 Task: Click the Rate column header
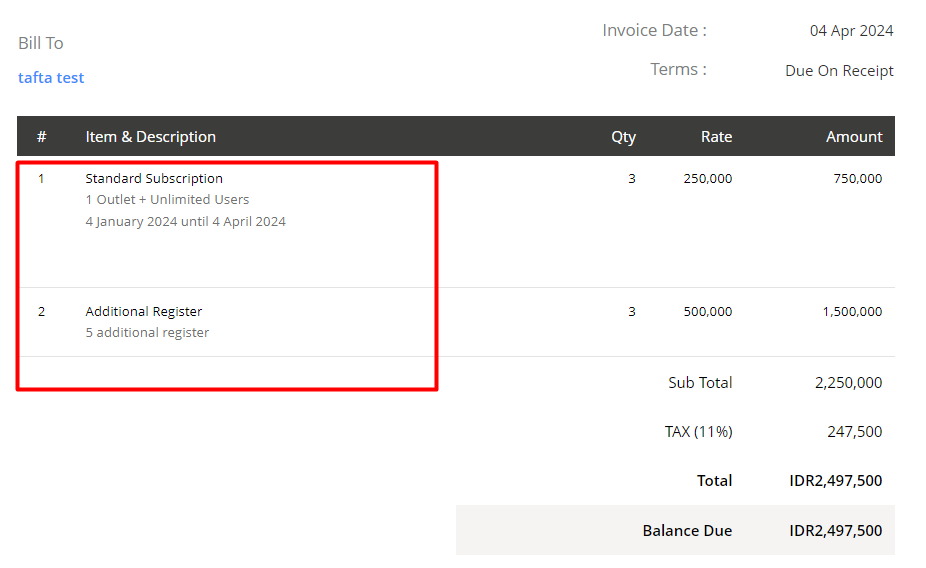pos(716,137)
